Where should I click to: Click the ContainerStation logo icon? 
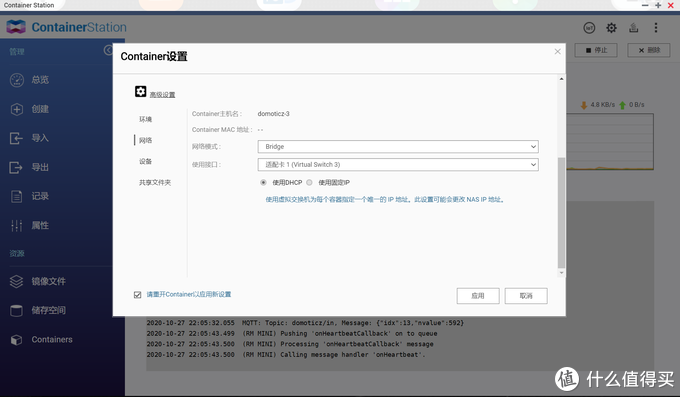point(16,27)
